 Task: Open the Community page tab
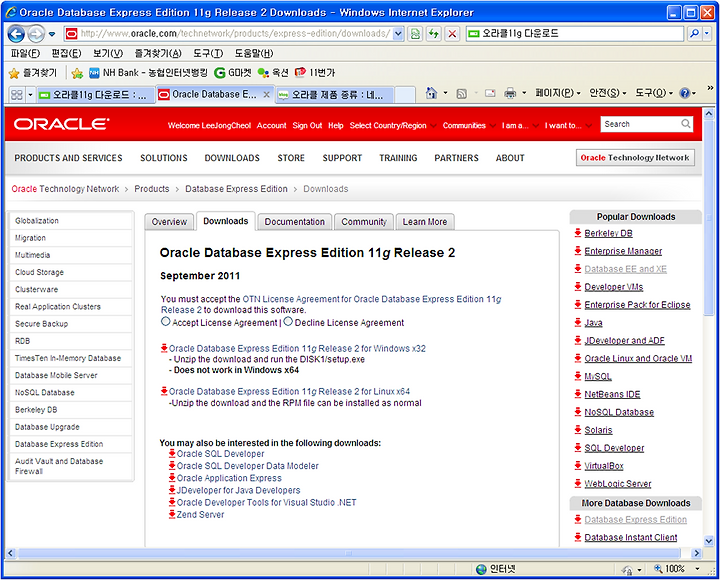tap(364, 222)
